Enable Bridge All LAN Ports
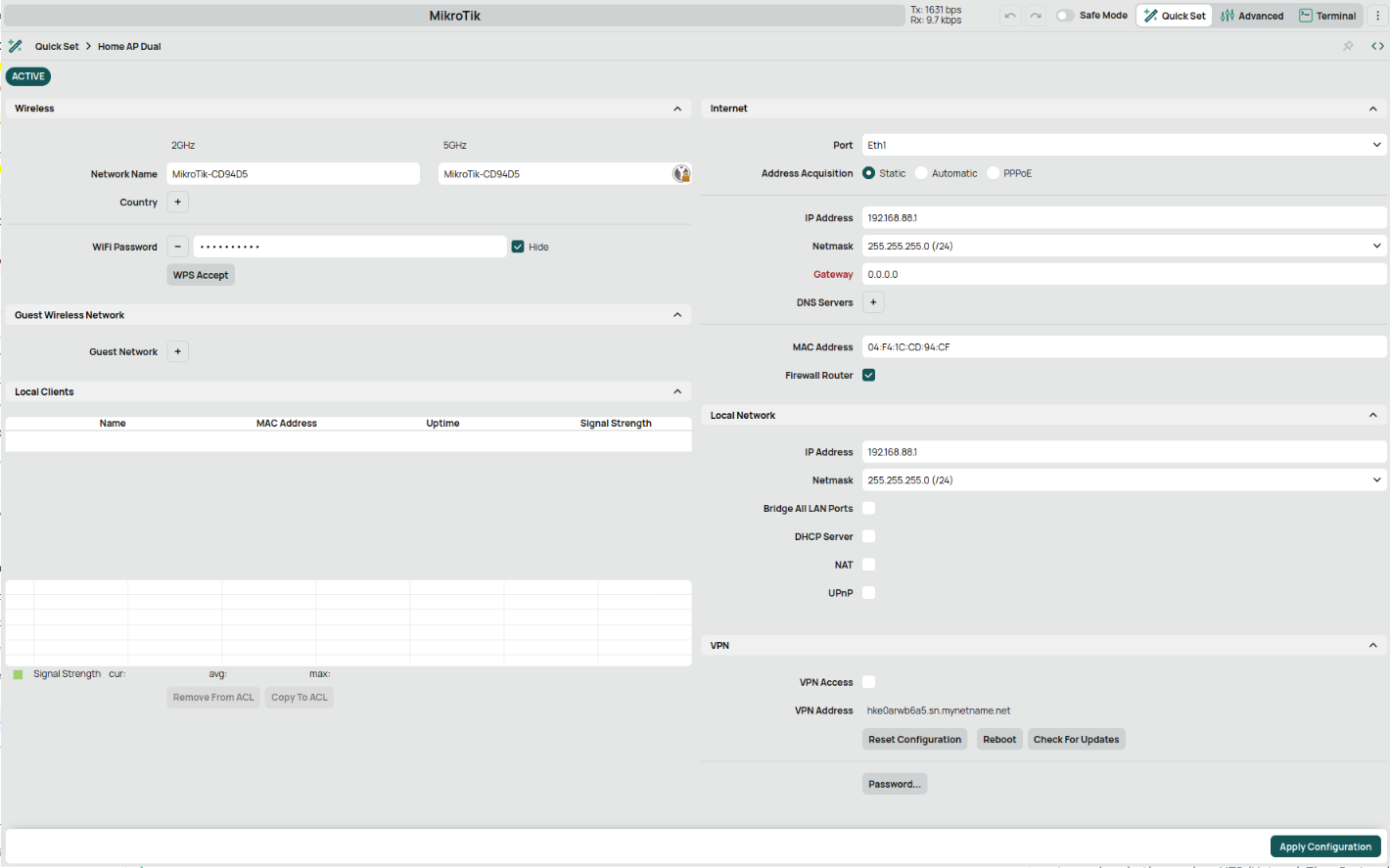The width and height of the screenshot is (1390, 868). click(868, 508)
